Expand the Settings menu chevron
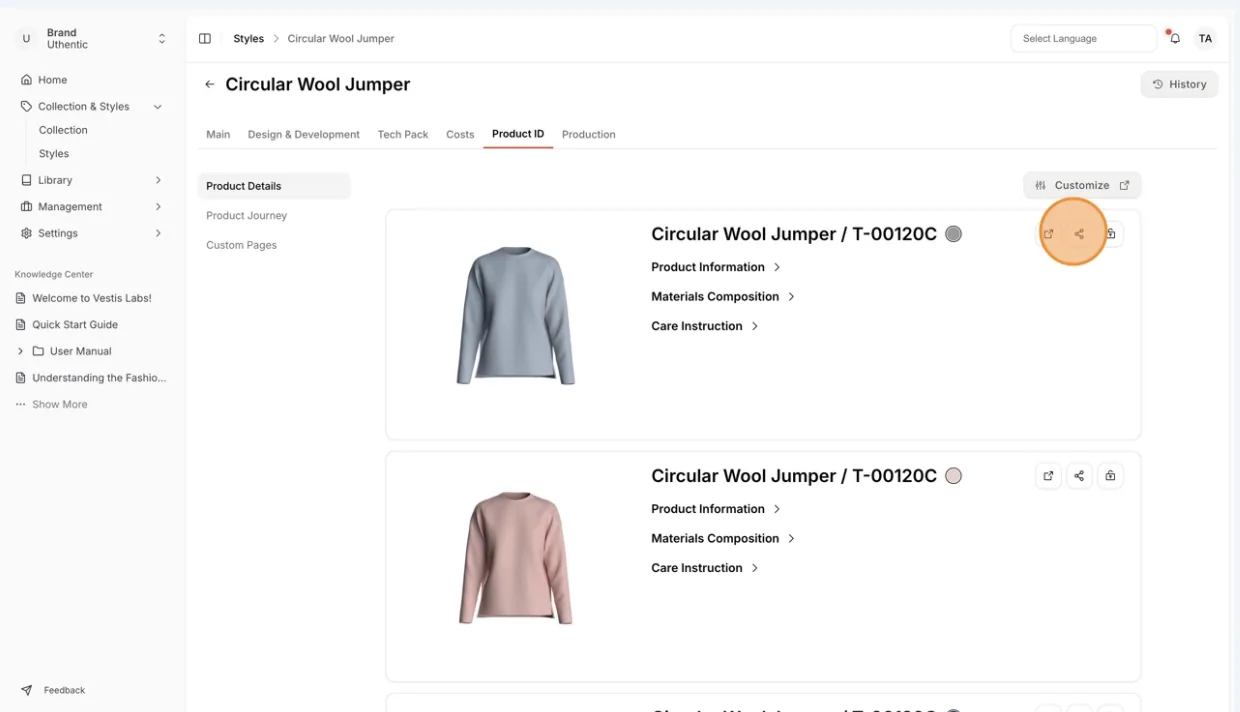 pyautogui.click(x=158, y=233)
